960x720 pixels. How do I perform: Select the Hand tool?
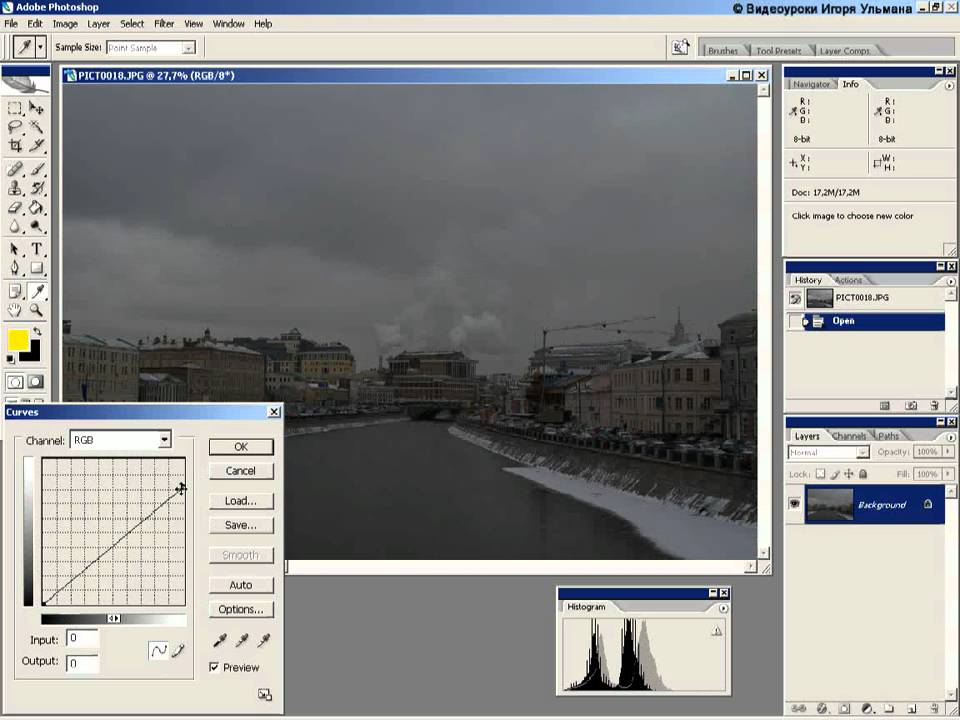point(15,311)
